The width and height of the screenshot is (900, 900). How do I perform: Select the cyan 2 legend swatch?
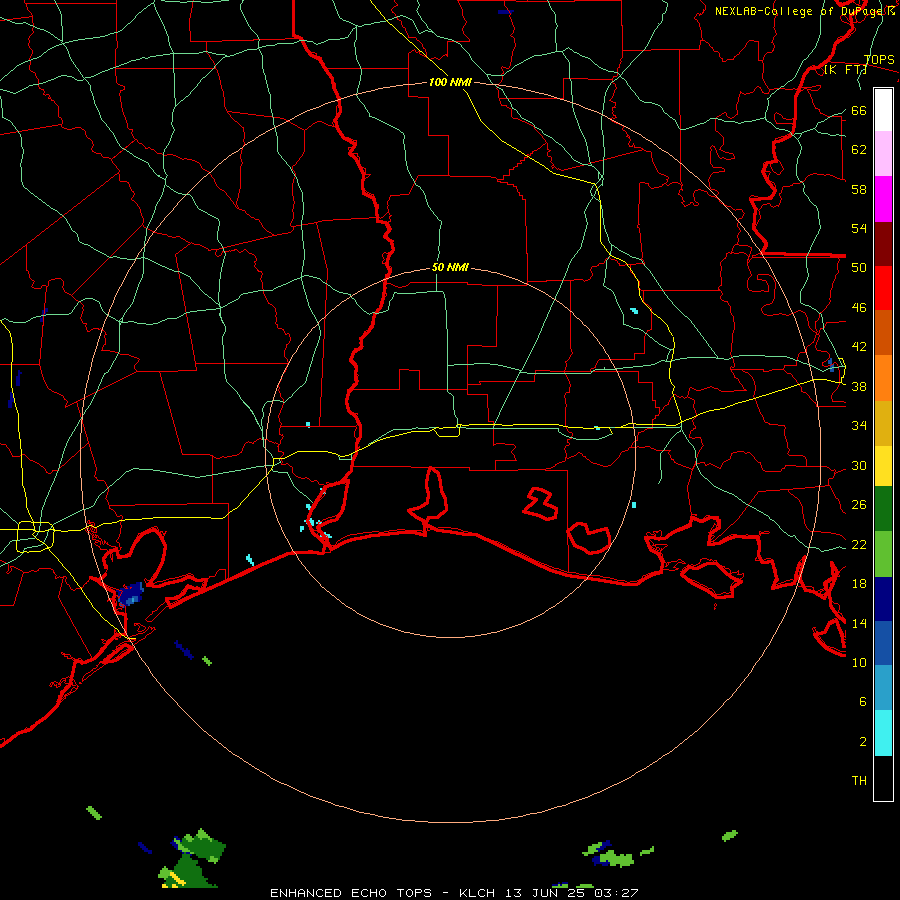click(883, 733)
